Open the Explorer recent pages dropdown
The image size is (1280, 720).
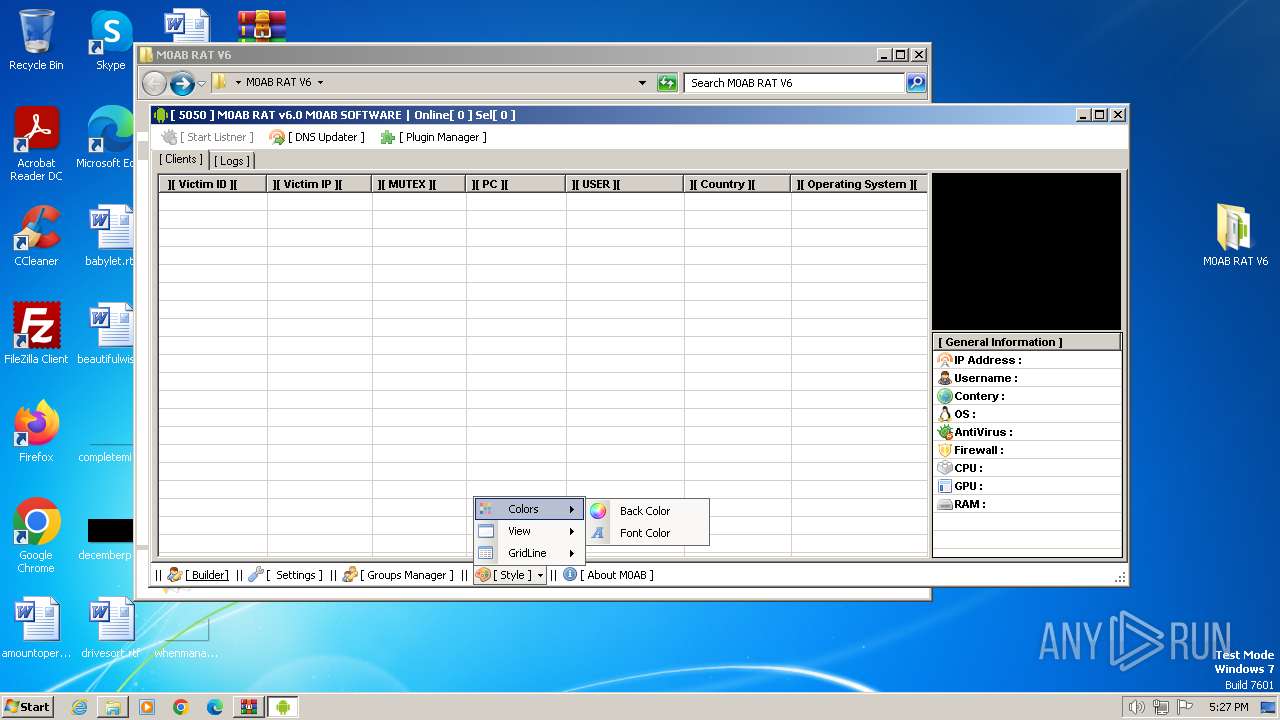point(202,83)
